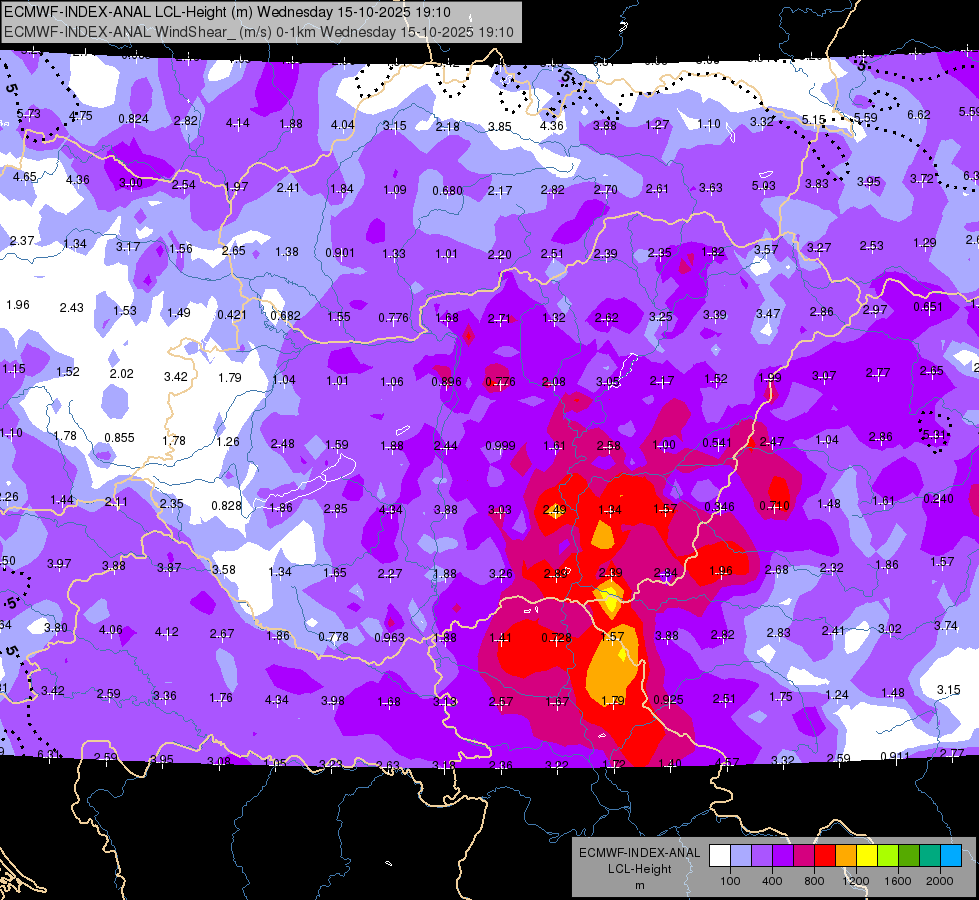The height and width of the screenshot is (900, 979).
Task: Click the legend scale label 1600
Action: (x=897, y=881)
